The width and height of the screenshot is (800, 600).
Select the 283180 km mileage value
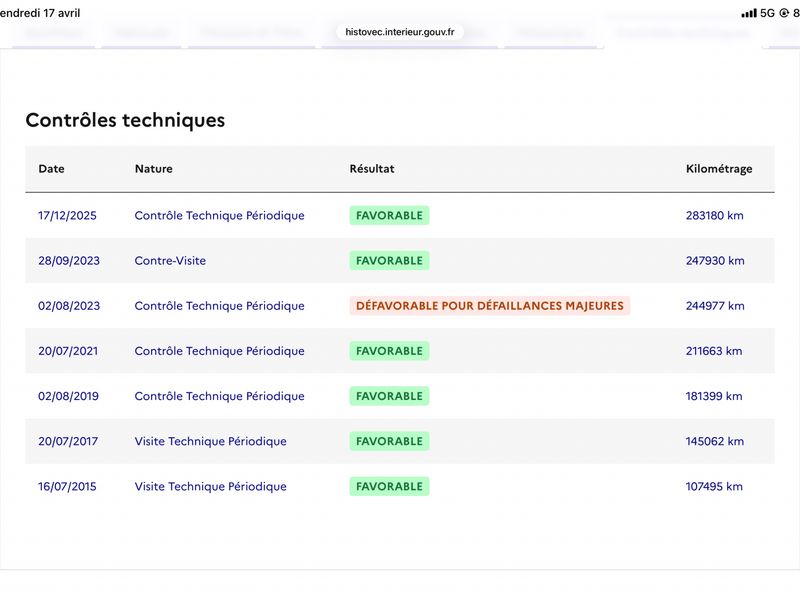pos(714,215)
